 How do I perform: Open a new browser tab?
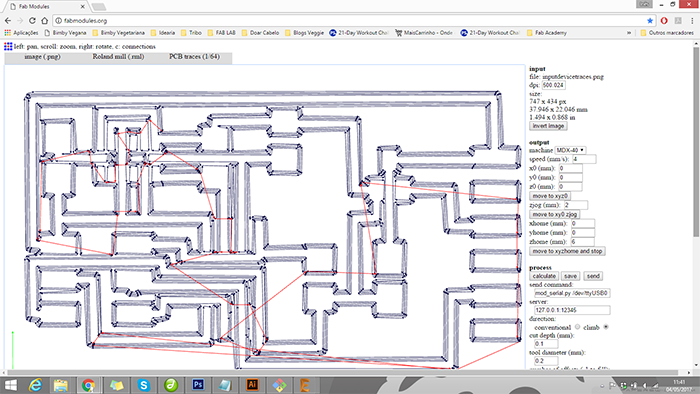click(98, 7)
